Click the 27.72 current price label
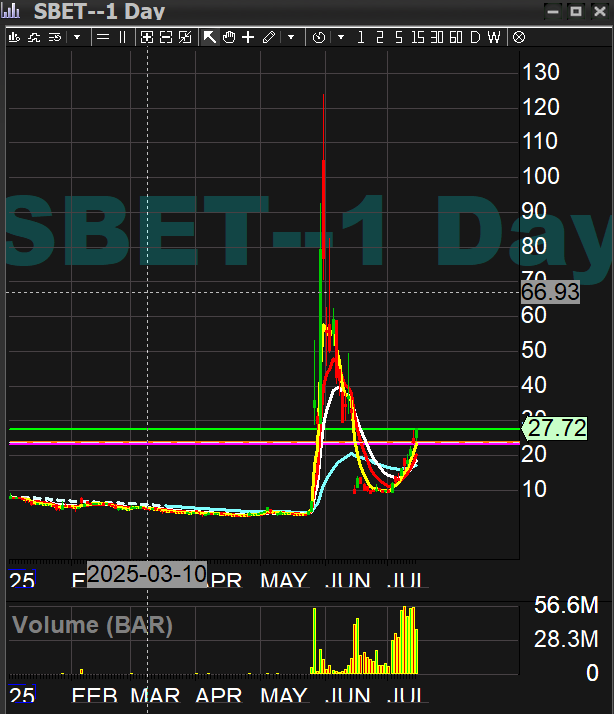Screen dimensions: 614x714 coord(555,428)
